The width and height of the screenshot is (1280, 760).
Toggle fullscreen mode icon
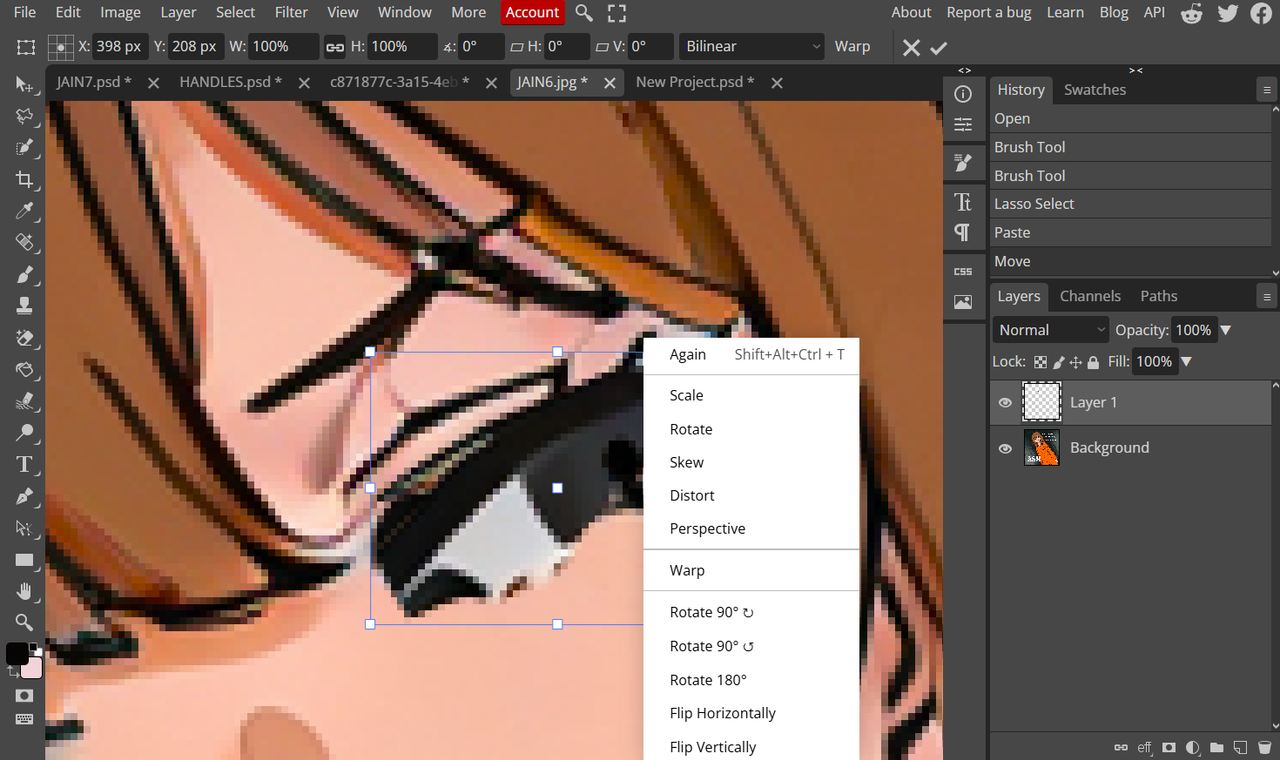click(x=617, y=13)
